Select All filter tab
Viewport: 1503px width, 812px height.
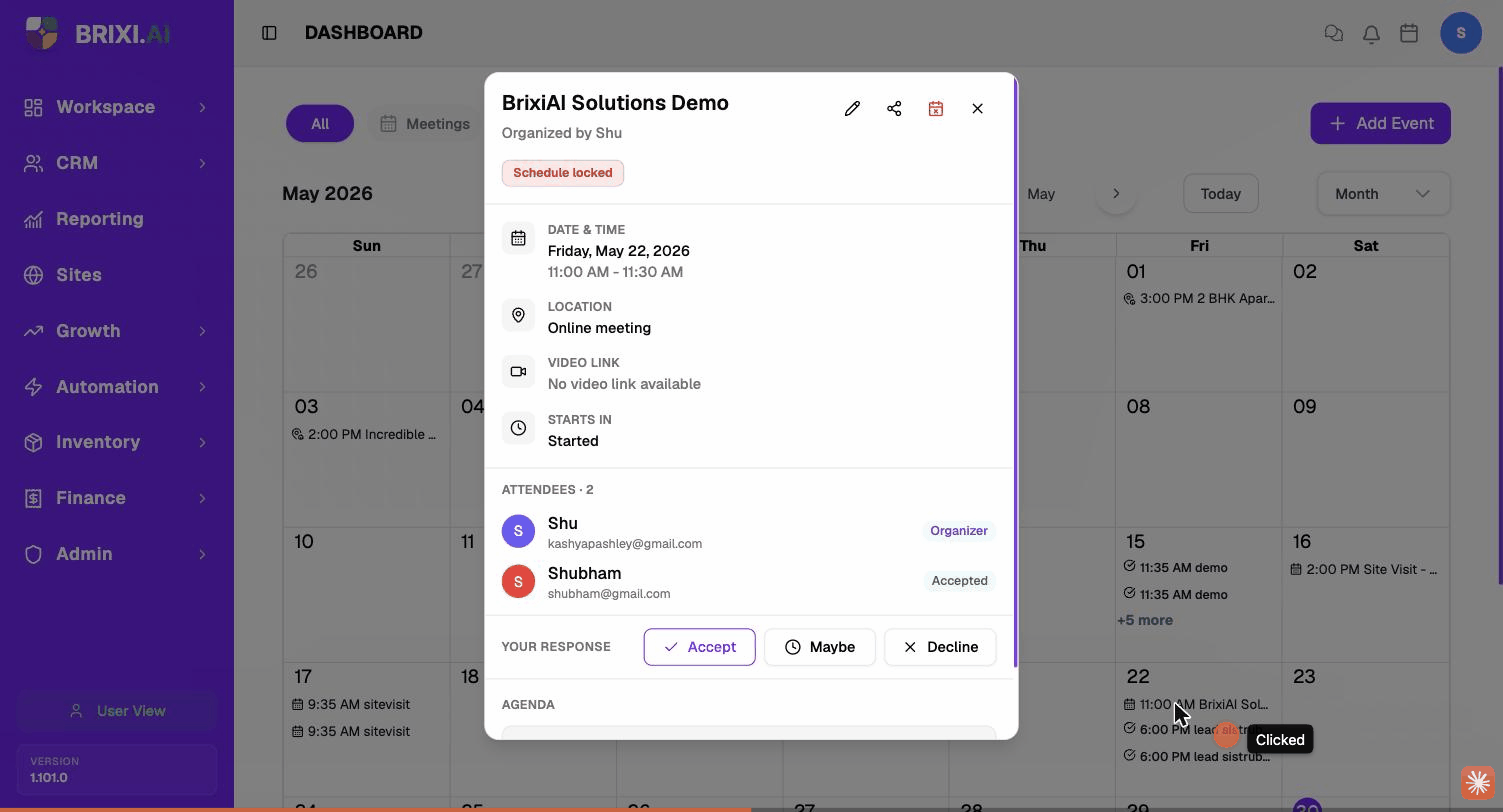(x=320, y=124)
